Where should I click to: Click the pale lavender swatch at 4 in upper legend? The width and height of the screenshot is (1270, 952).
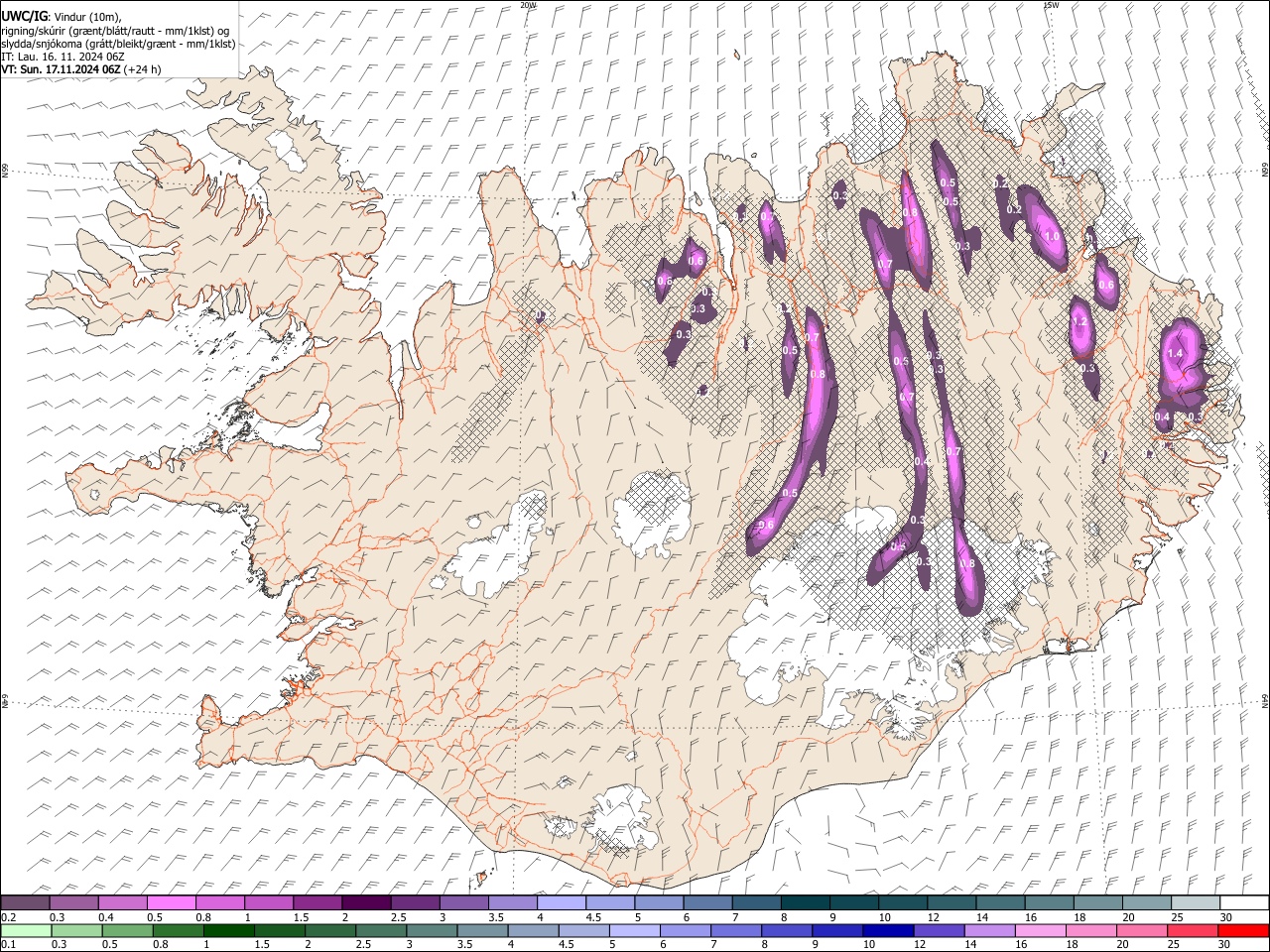562,902
